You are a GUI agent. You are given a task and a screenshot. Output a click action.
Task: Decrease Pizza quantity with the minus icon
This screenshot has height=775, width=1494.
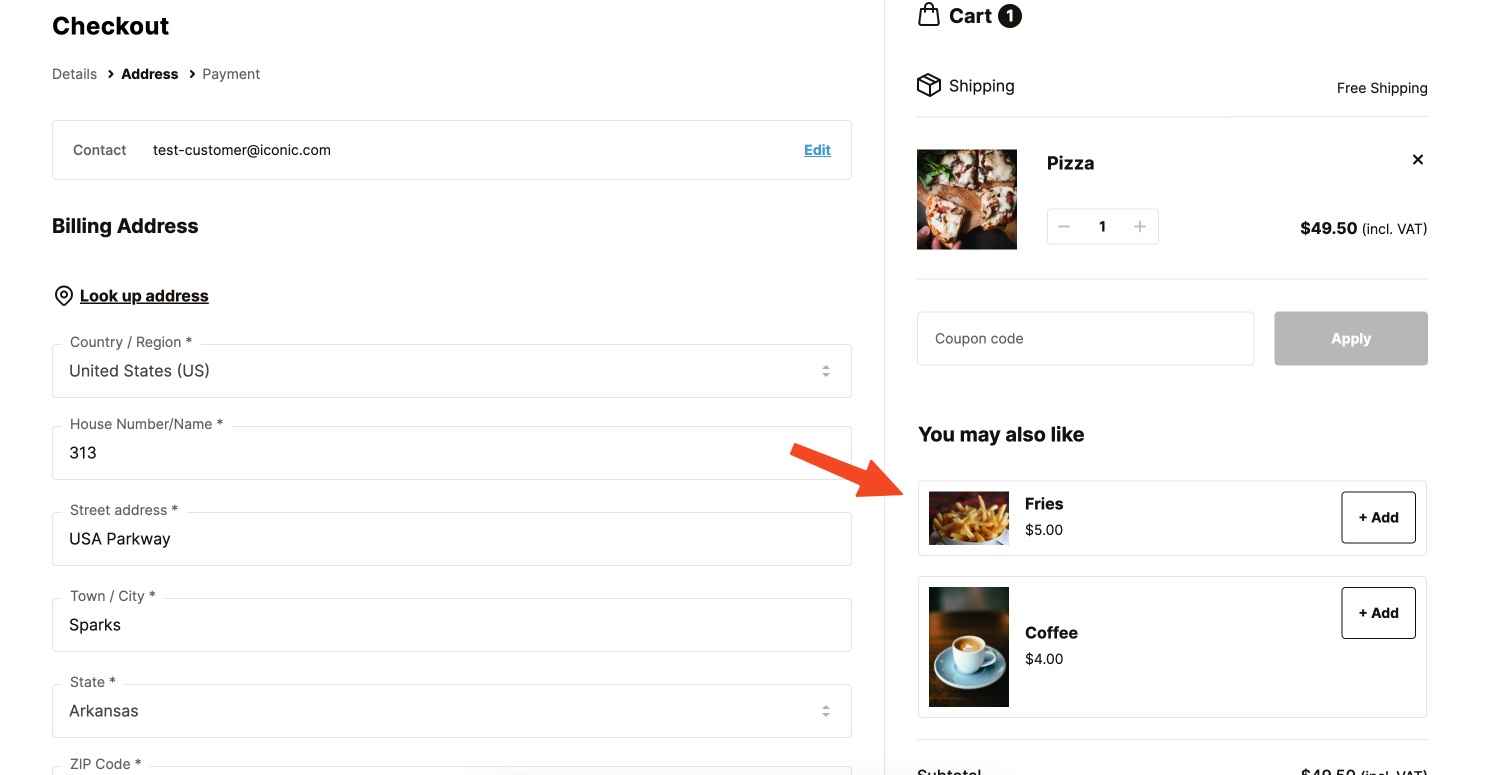click(1064, 226)
